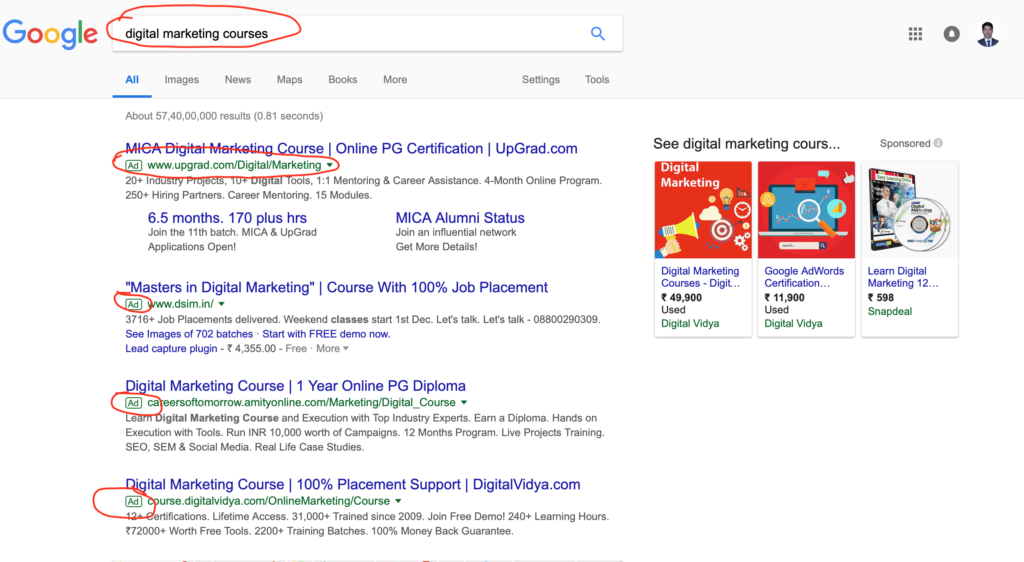1024x562 pixels.
Task: Click the Ad badge for digitalvidya.com
Action: pos(133,502)
